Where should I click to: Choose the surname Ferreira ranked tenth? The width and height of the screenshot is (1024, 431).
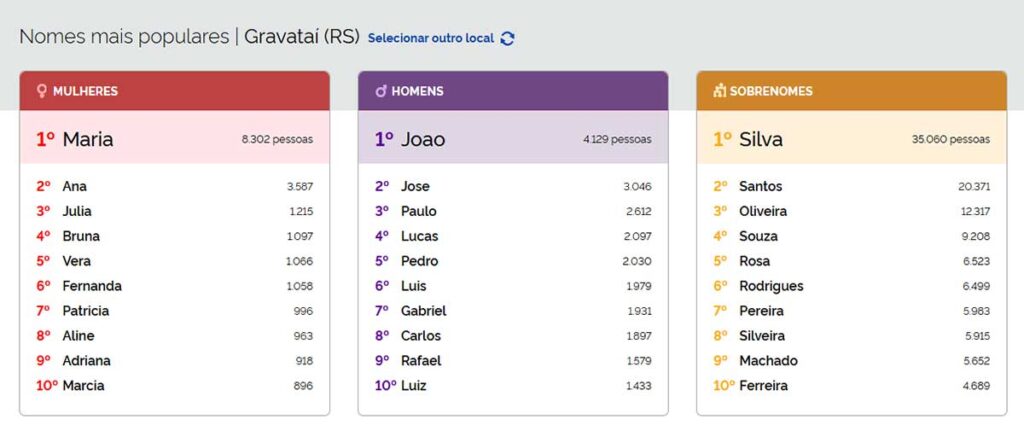click(763, 386)
